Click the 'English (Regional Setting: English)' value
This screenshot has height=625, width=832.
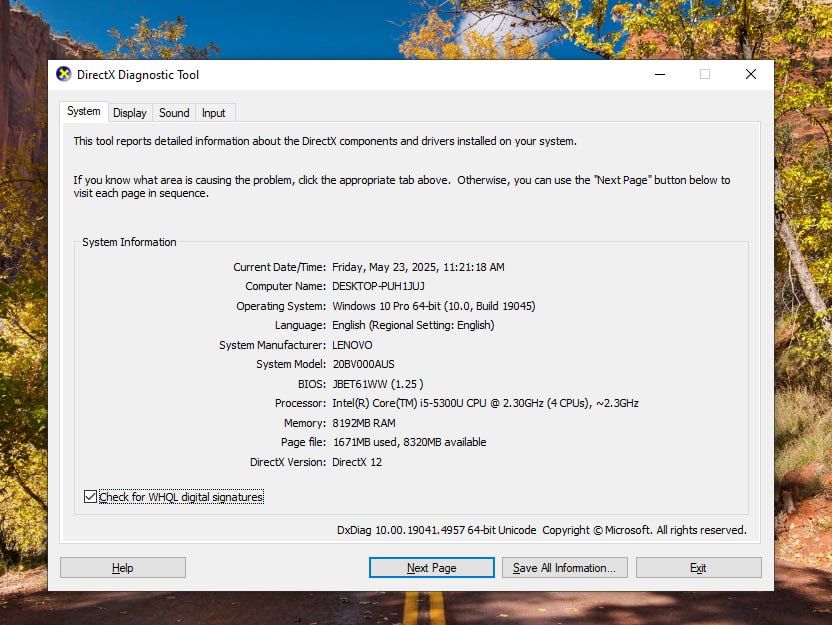tap(413, 325)
